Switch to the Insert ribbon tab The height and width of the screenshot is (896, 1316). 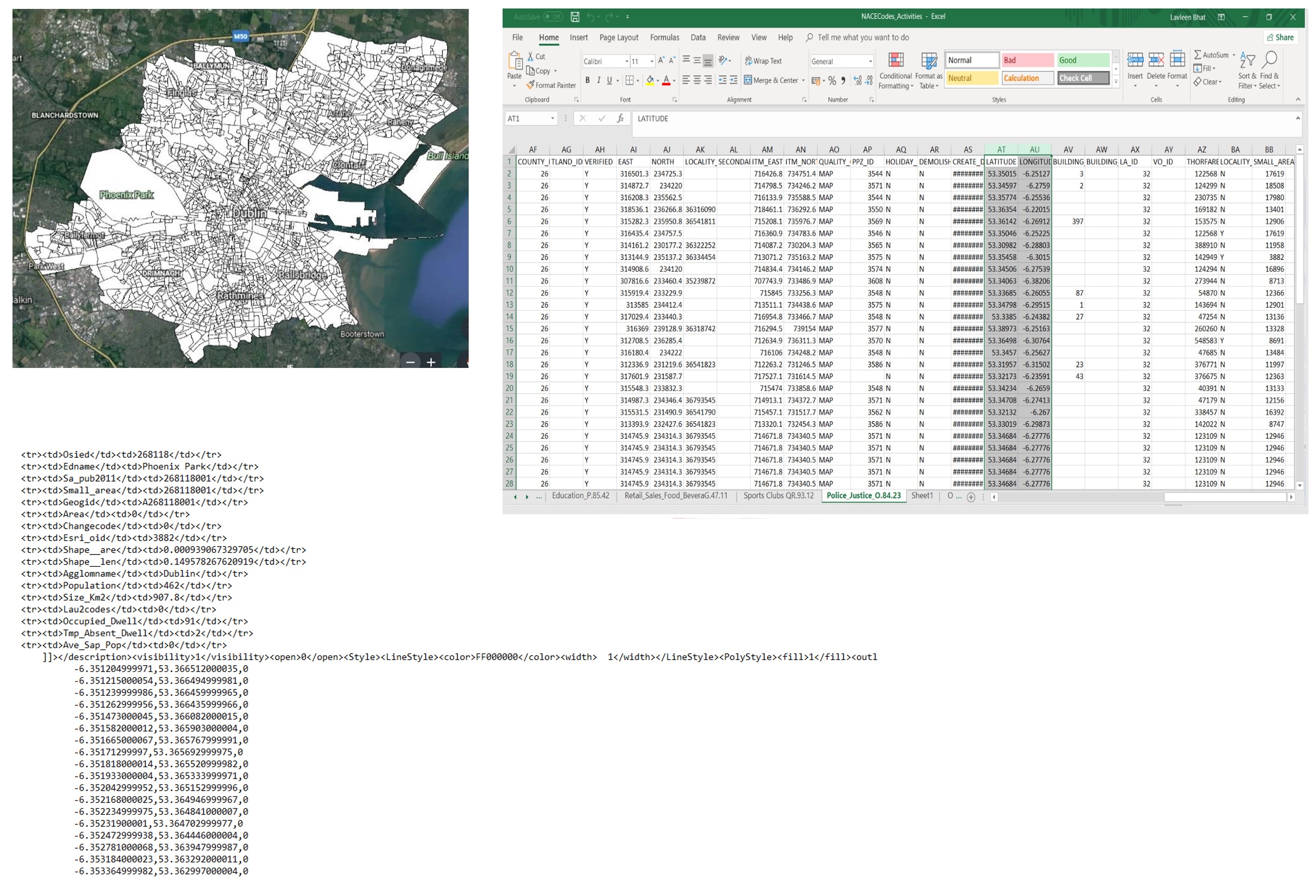pos(579,37)
